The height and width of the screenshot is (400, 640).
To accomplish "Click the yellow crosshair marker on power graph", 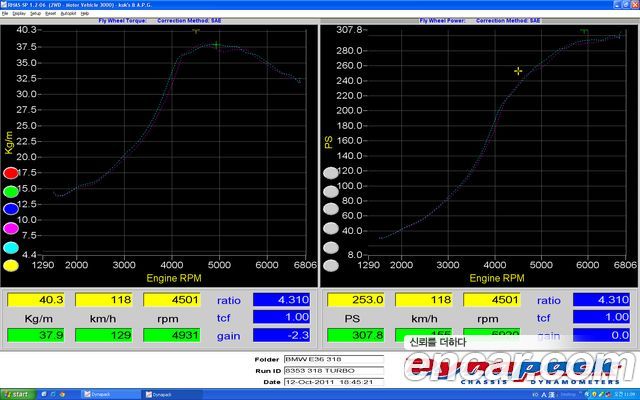I will [x=518, y=71].
